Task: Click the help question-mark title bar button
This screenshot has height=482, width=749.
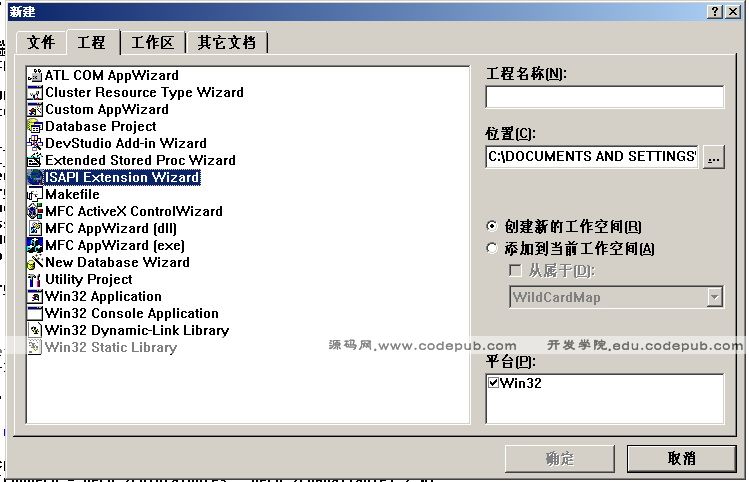Action: tap(715, 11)
